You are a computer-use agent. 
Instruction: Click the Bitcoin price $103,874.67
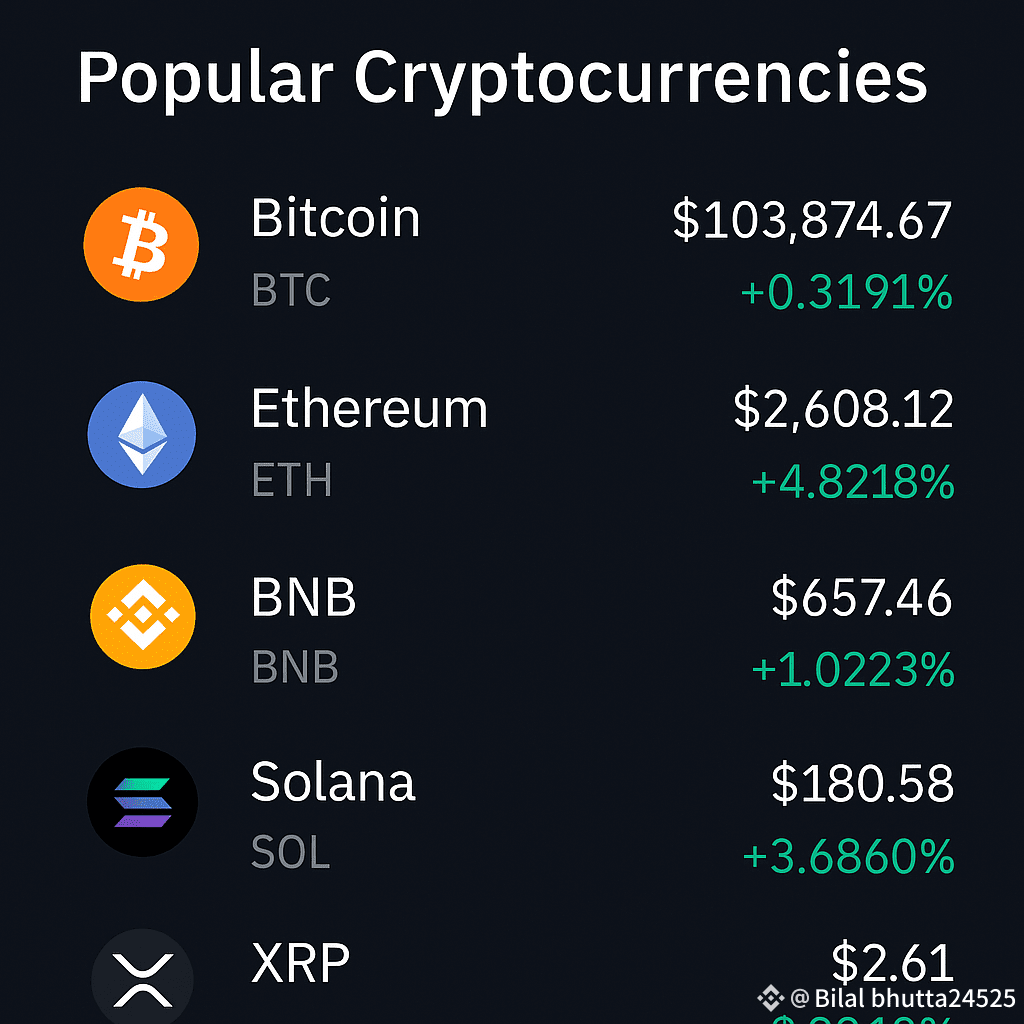point(812,220)
